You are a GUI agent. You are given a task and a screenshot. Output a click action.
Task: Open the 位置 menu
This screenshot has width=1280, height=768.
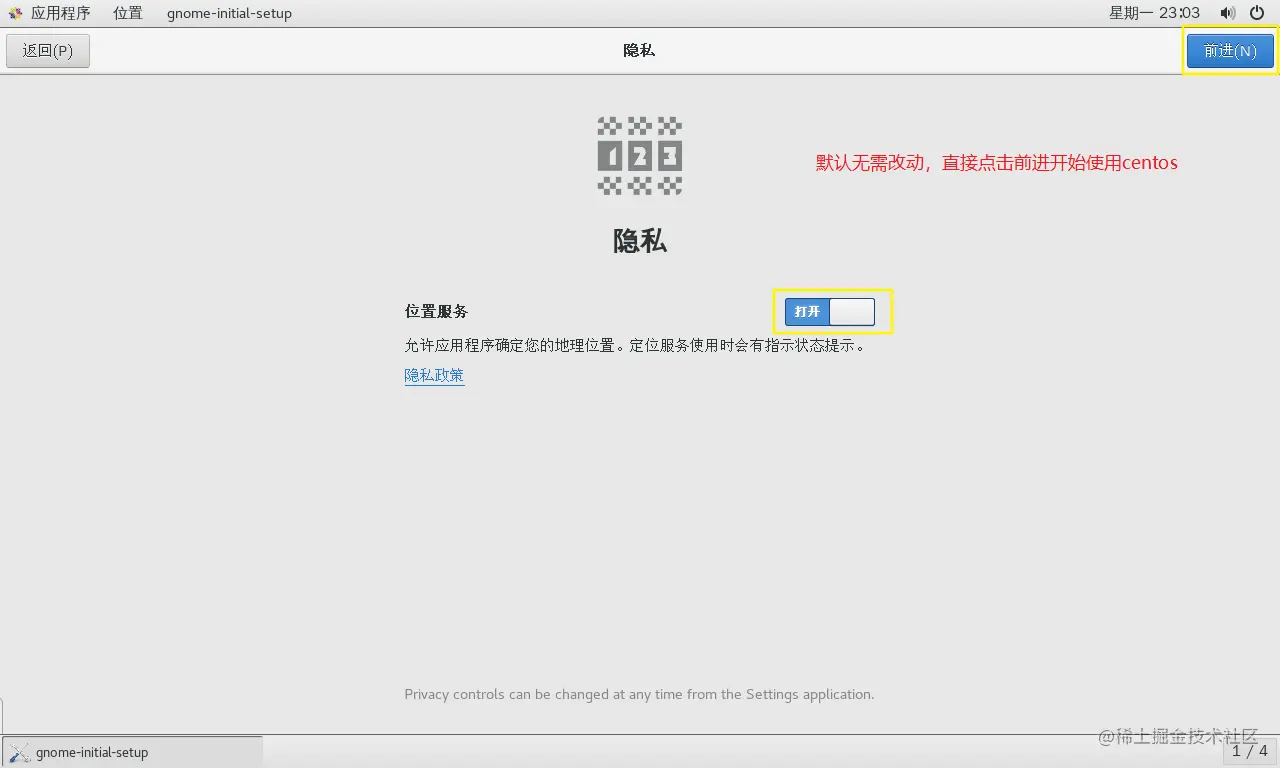[x=127, y=13]
